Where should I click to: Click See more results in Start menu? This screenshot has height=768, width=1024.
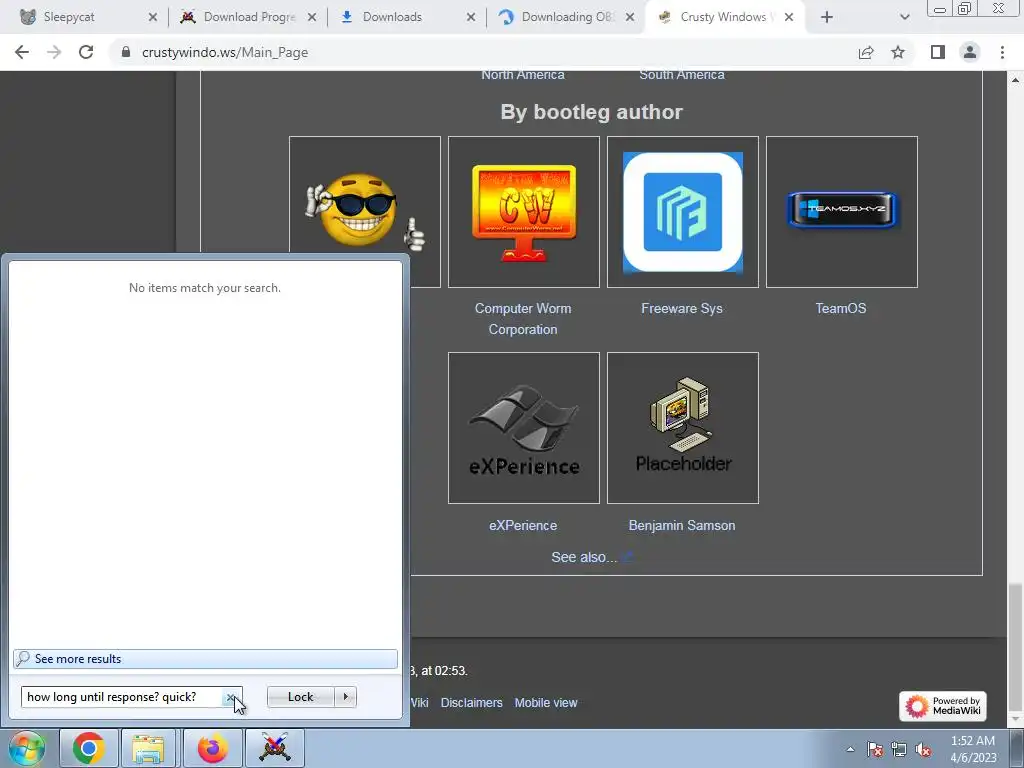point(205,659)
